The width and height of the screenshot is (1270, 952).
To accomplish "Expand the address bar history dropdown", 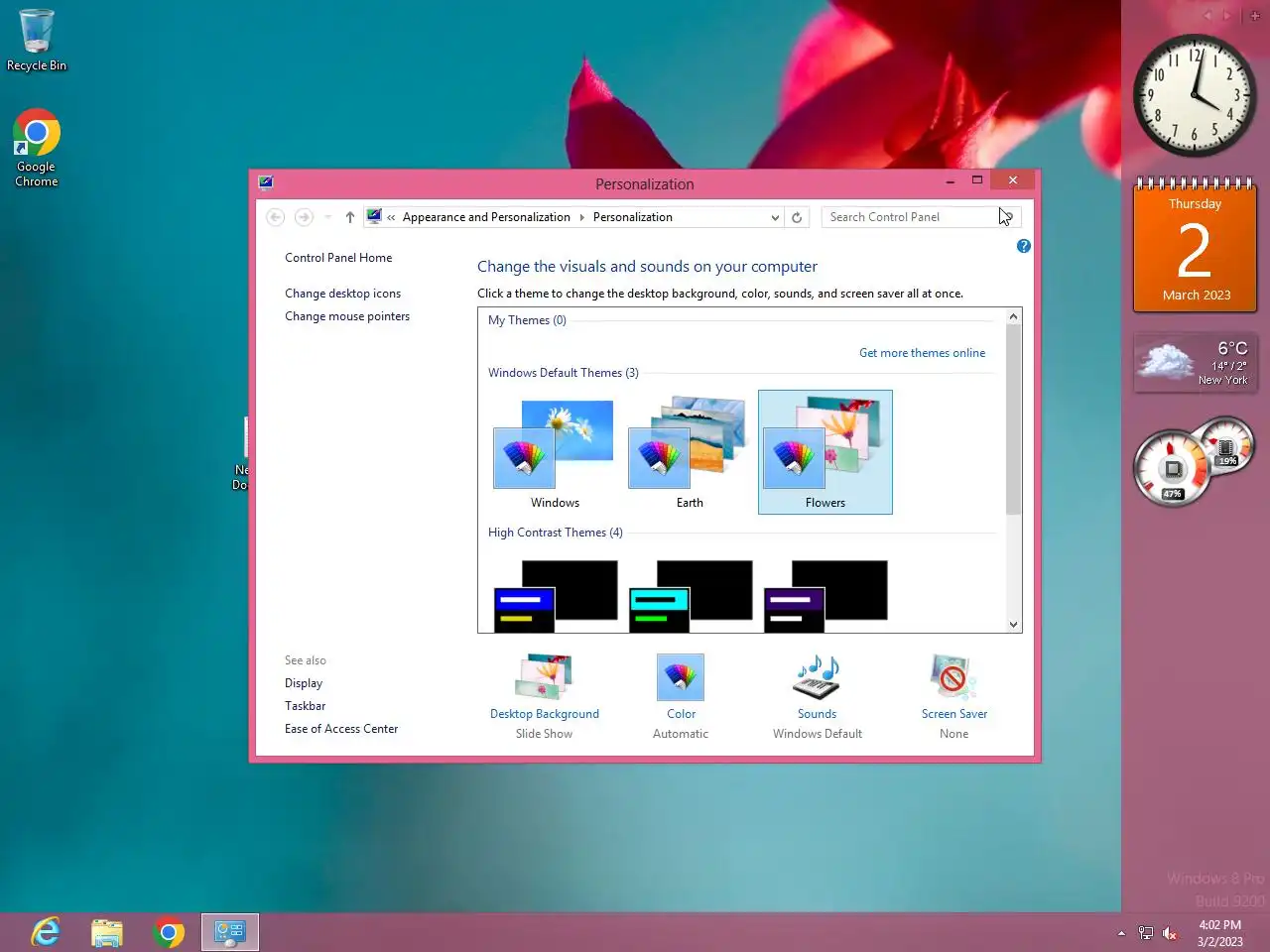I will click(775, 217).
